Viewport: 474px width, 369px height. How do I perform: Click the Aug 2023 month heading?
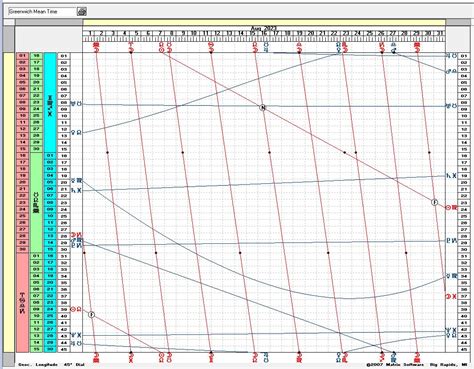[264, 28]
